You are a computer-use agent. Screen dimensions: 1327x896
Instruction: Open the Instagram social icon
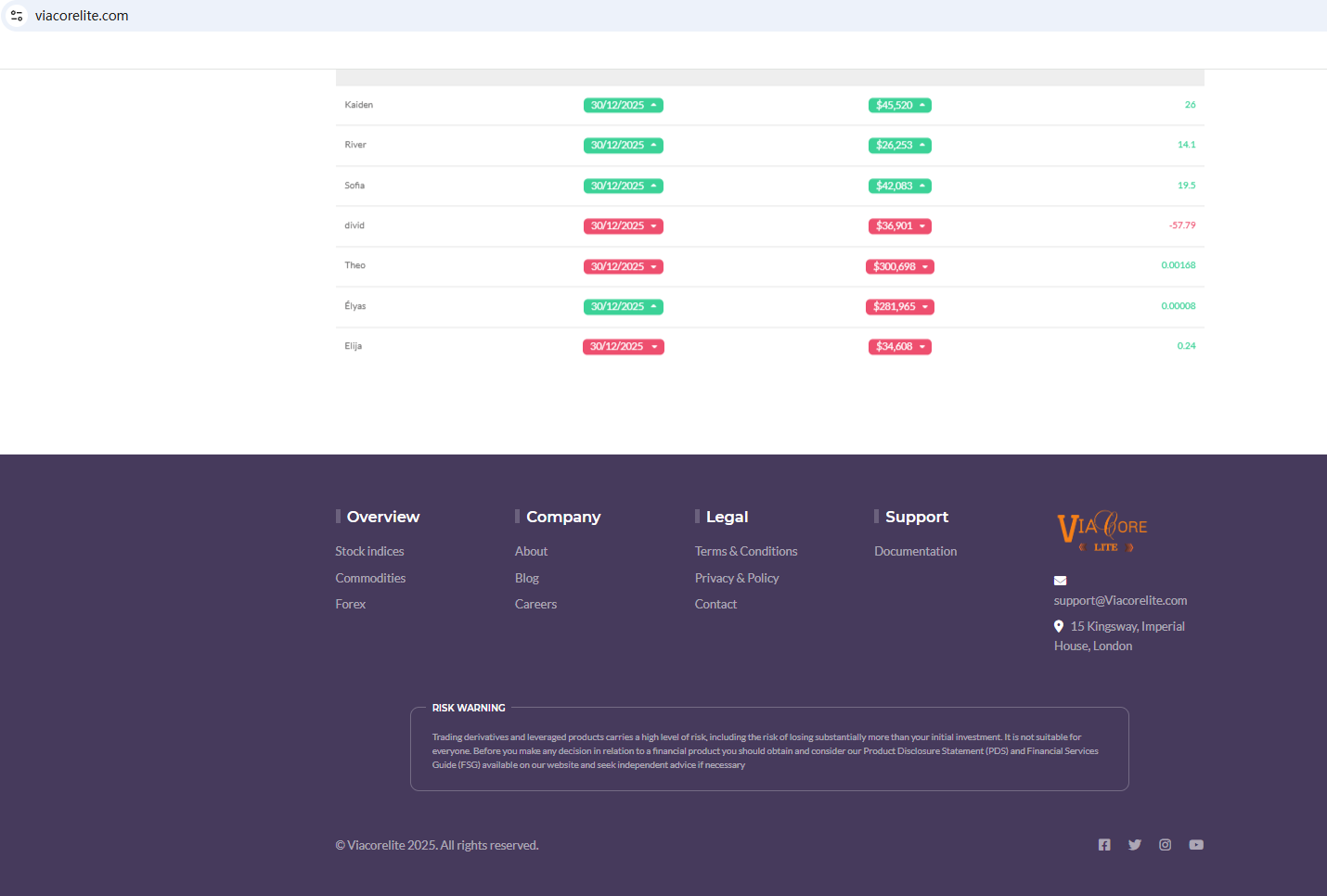[1165, 845]
